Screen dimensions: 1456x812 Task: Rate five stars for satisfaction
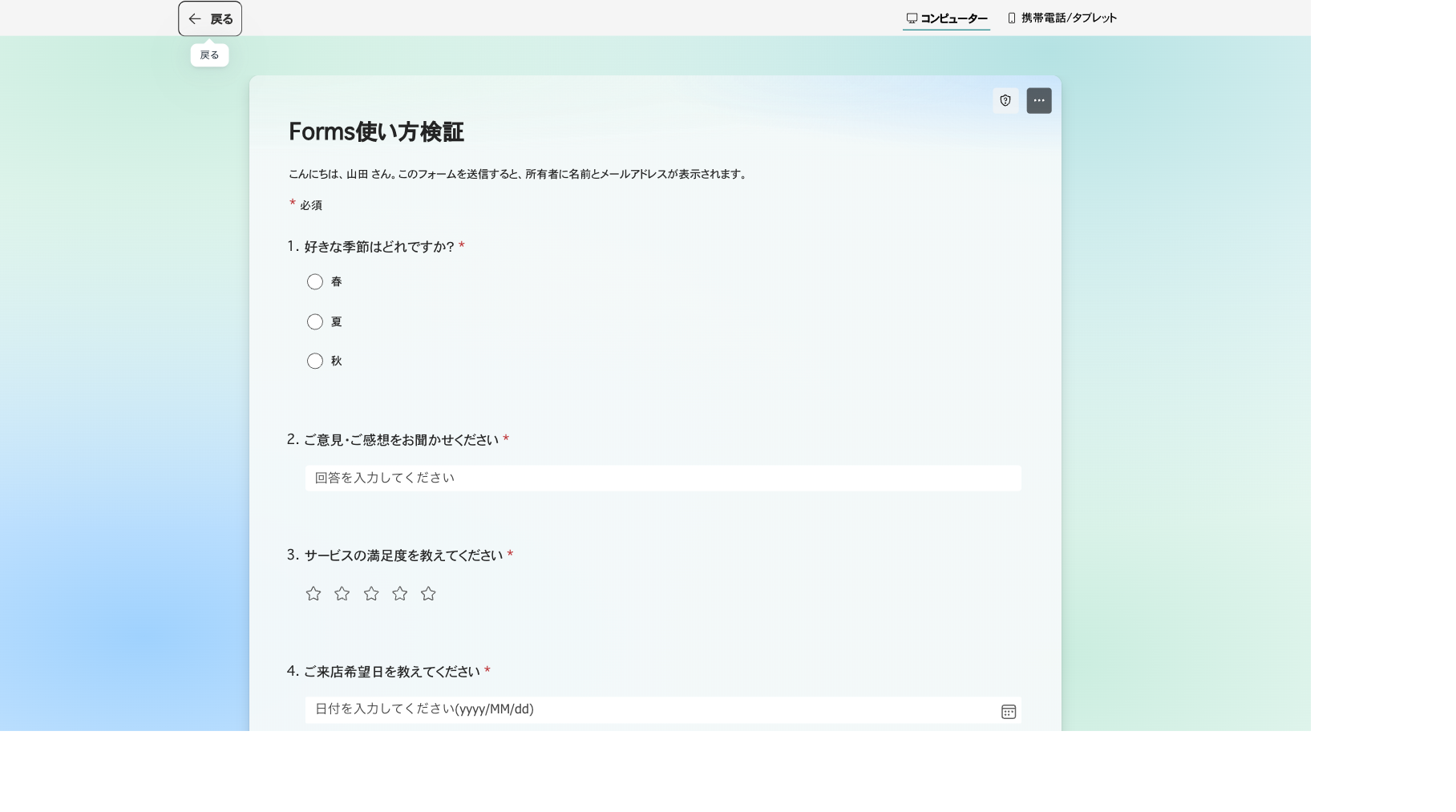[428, 593]
